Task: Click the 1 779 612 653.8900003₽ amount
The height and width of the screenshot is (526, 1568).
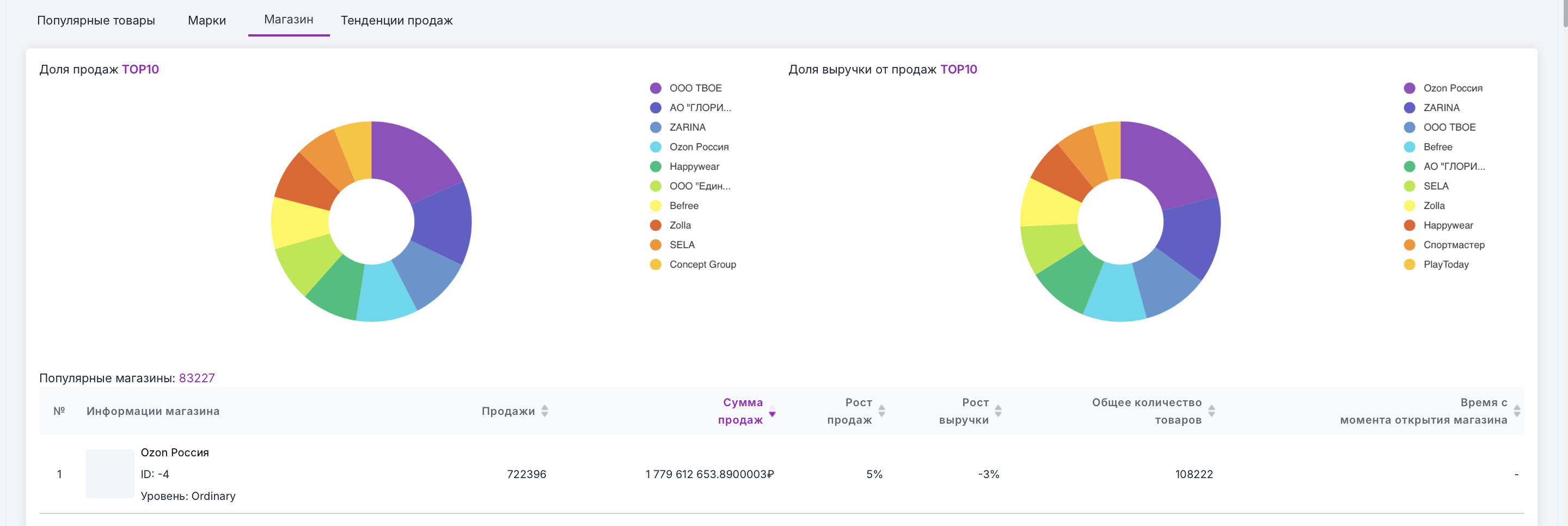Action: pyautogui.click(x=710, y=474)
